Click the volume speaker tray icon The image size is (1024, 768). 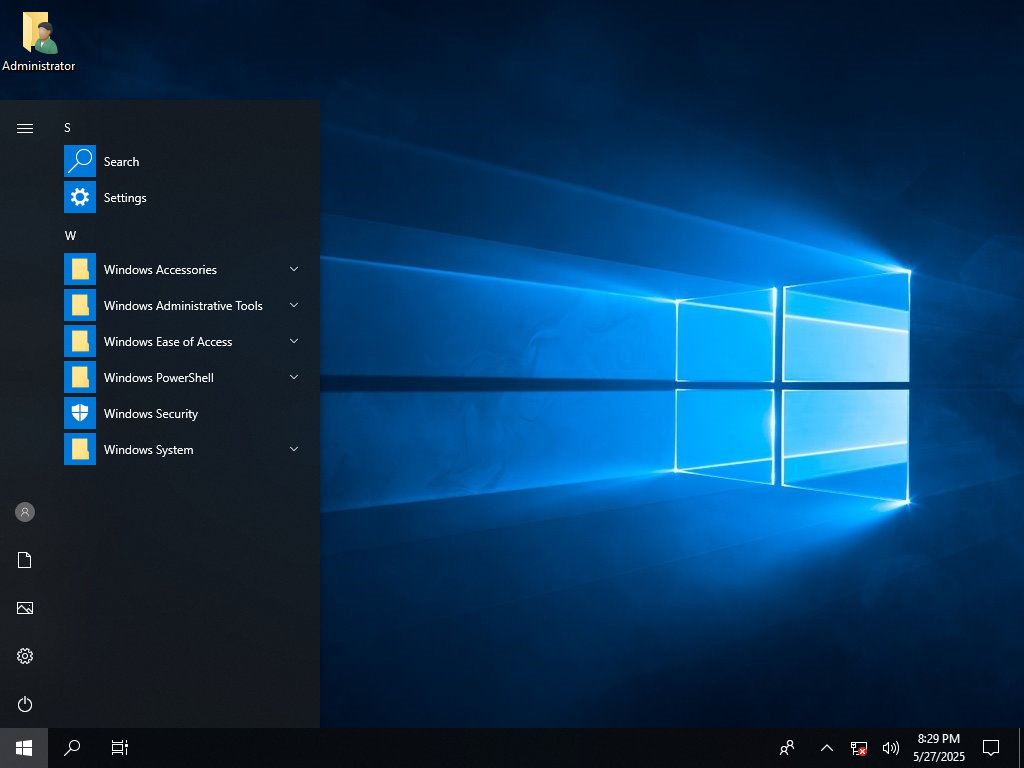(890, 748)
